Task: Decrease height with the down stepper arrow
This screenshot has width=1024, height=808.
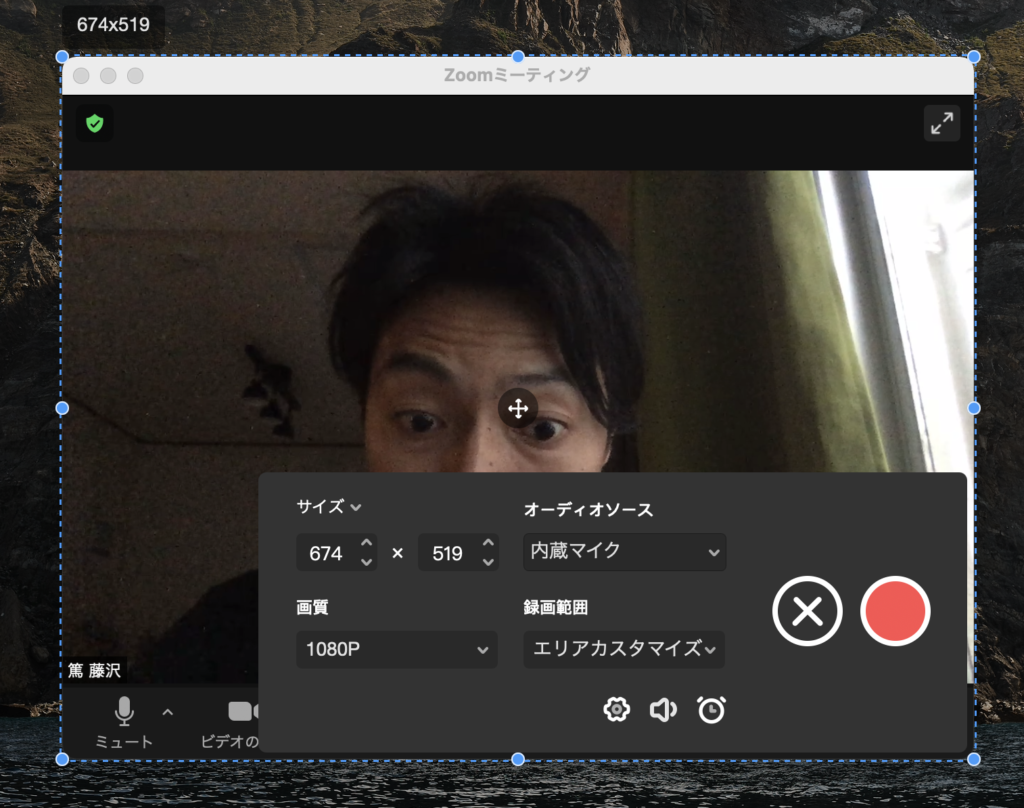Action: tap(488, 562)
